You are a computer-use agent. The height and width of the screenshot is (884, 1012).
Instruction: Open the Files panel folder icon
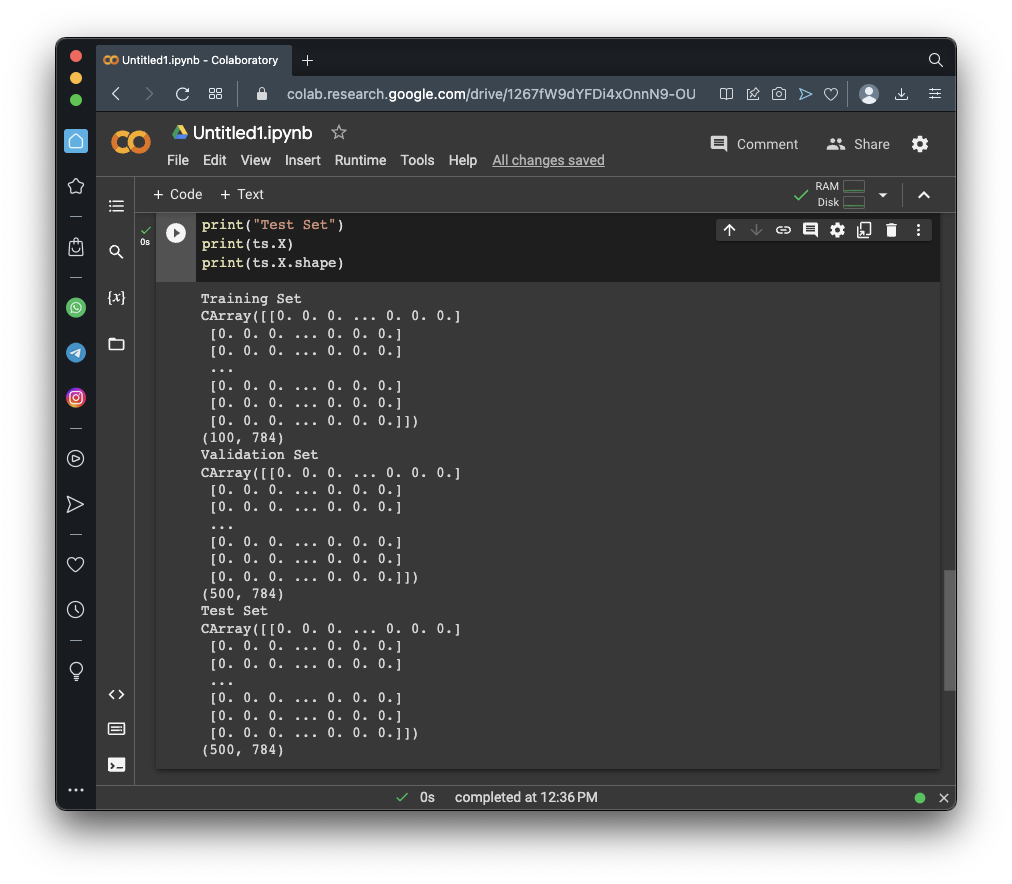[116, 344]
